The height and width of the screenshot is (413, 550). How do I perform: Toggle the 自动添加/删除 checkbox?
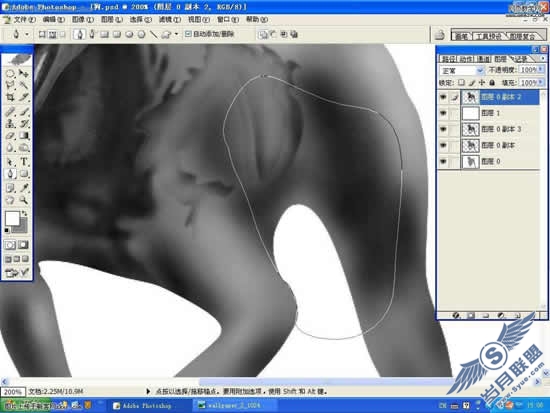[188, 34]
